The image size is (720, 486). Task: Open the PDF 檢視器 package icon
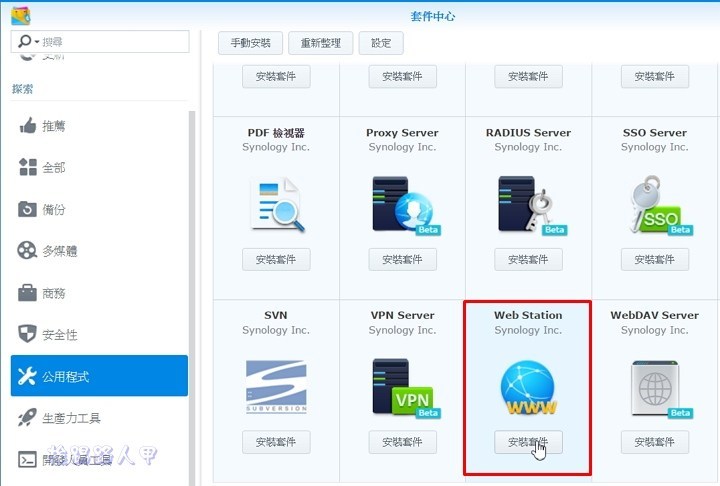coord(277,204)
